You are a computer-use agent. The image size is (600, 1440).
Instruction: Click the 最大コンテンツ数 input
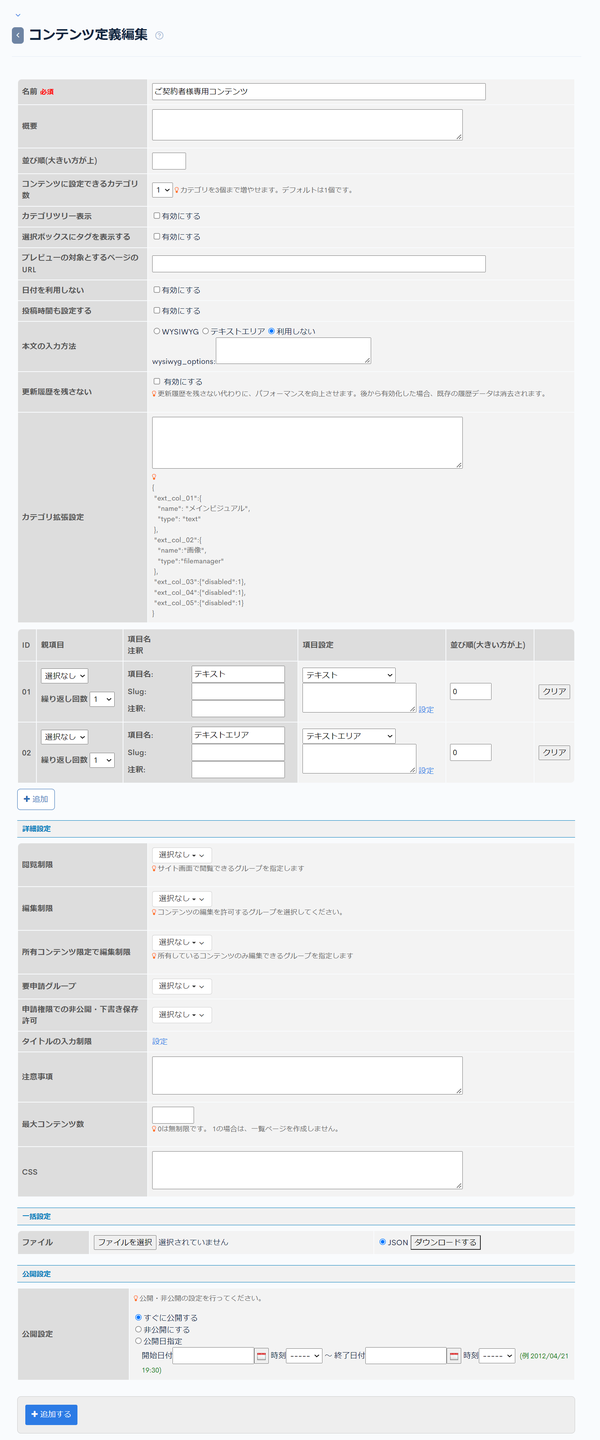173,1114
